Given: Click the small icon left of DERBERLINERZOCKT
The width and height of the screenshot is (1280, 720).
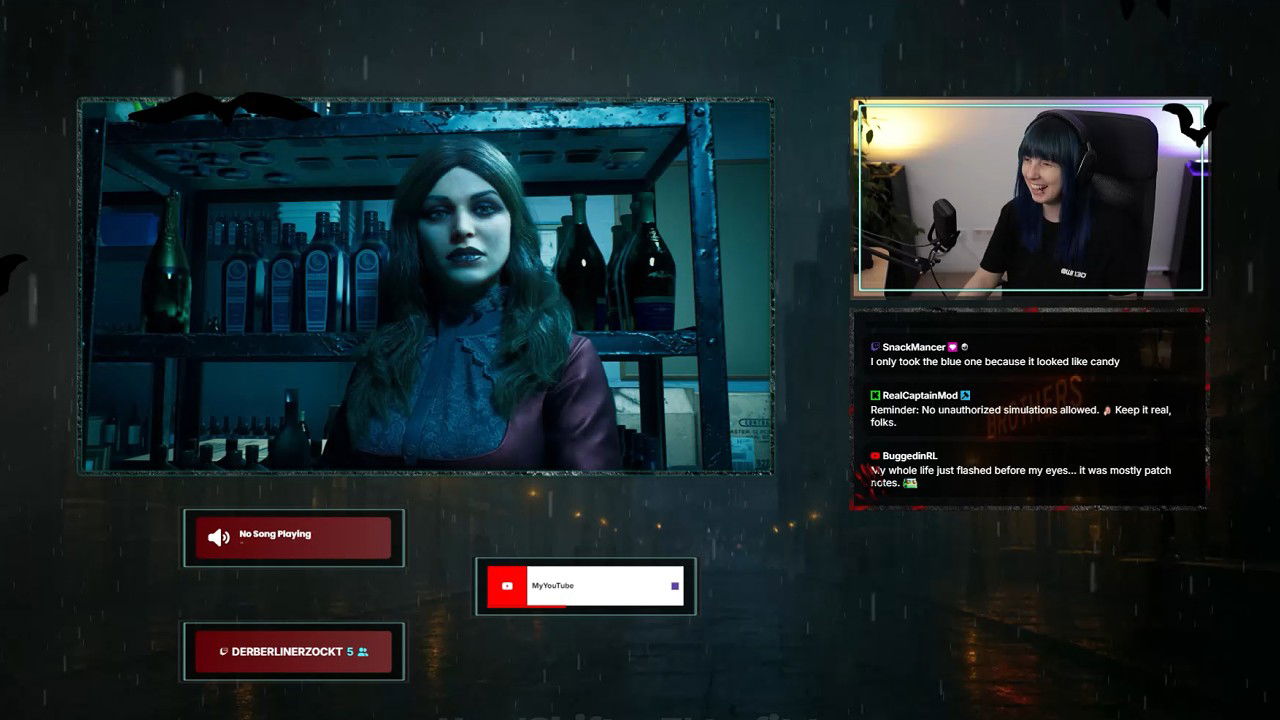Looking at the screenshot, I should pyautogui.click(x=224, y=652).
